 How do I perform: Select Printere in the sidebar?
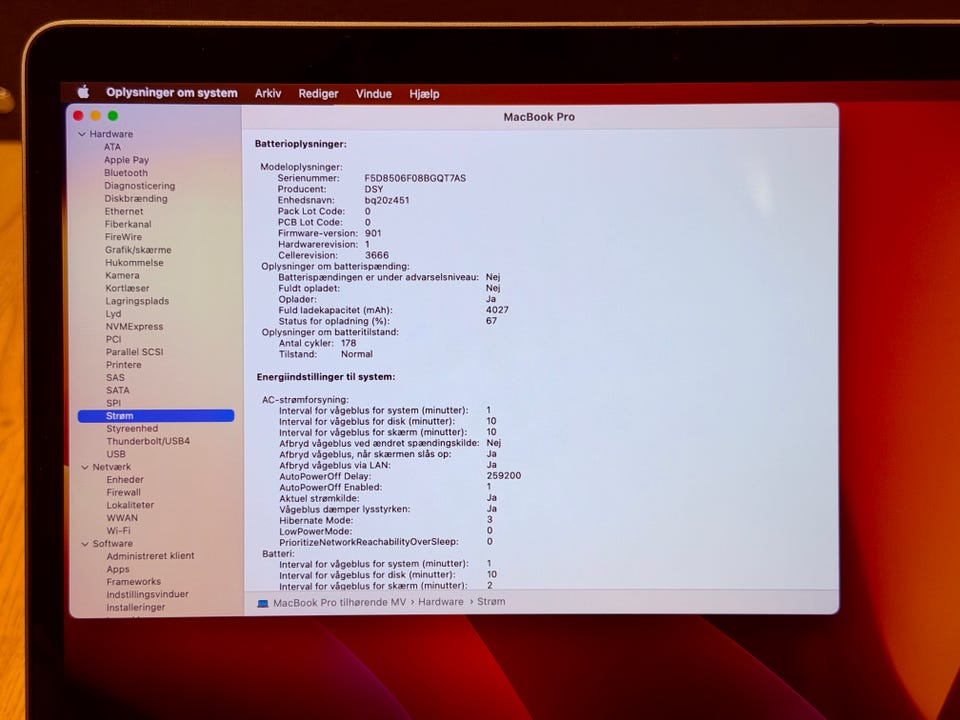(124, 365)
